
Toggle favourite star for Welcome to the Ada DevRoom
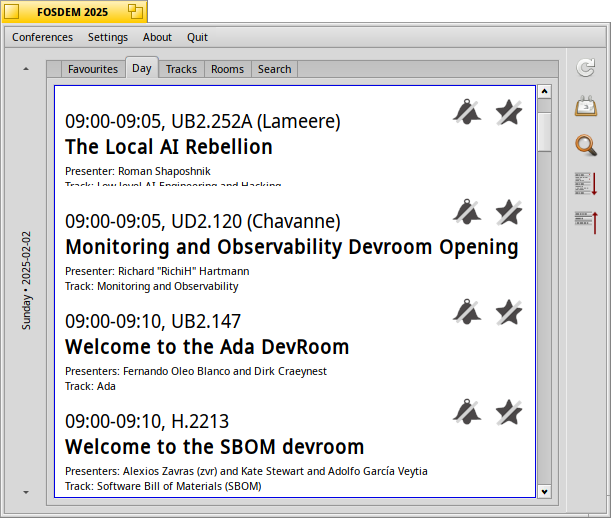pyautogui.click(x=509, y=312)
